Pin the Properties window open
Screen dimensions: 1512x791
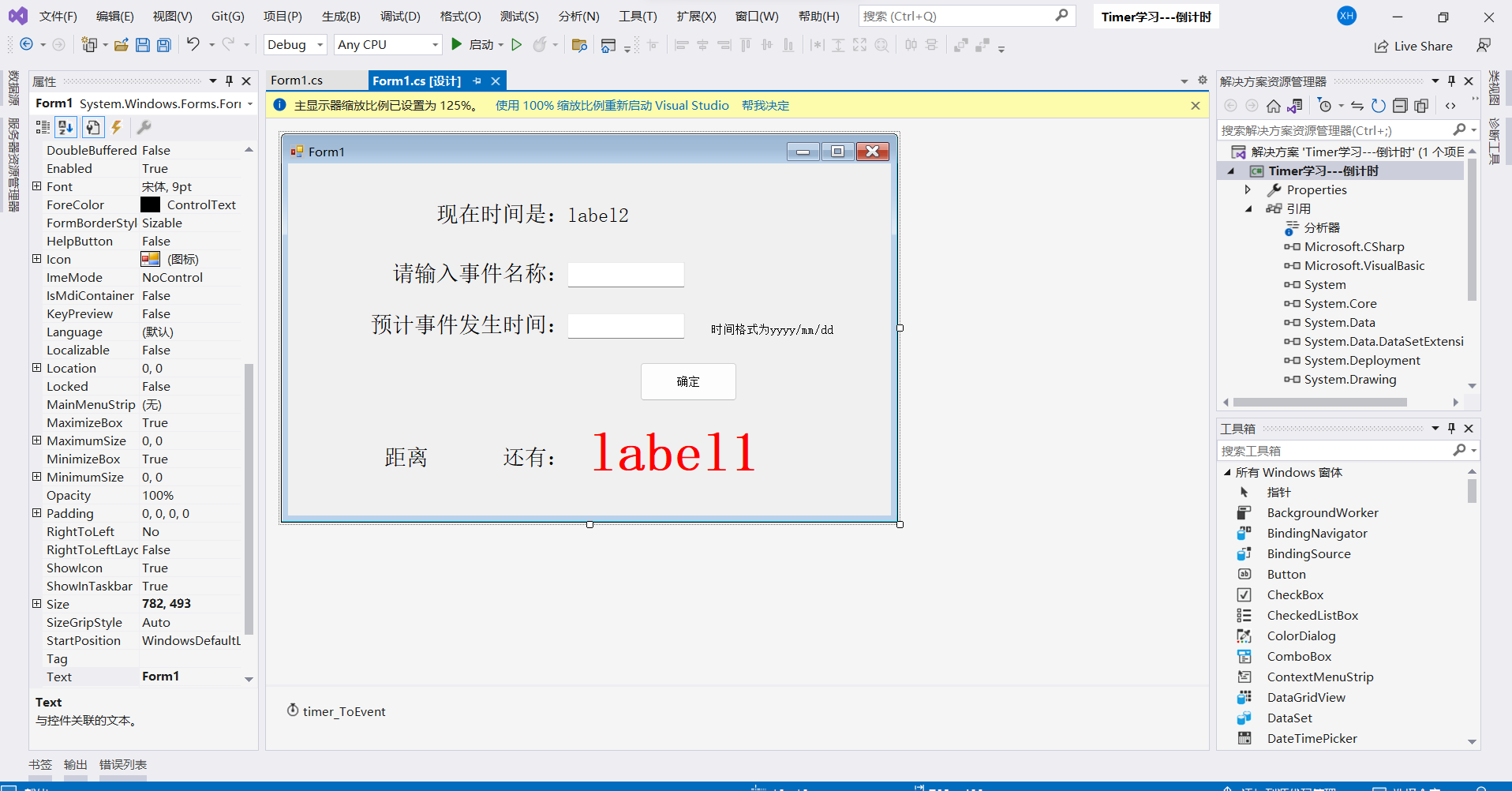point(229,81)
